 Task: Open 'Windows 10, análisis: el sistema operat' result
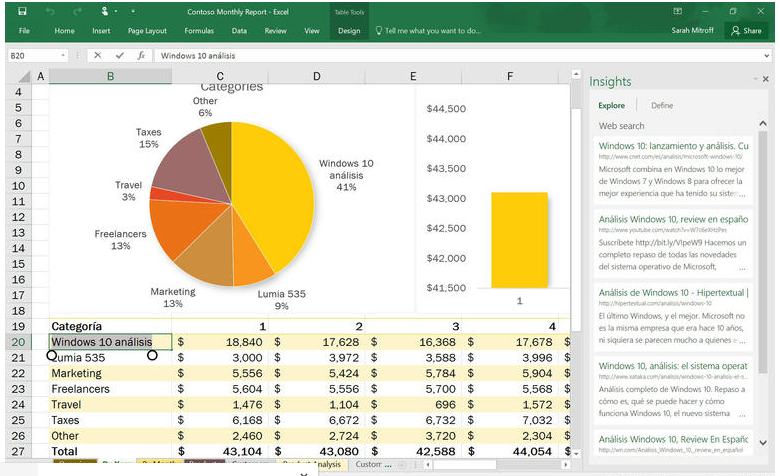click(x=673, y=366)
